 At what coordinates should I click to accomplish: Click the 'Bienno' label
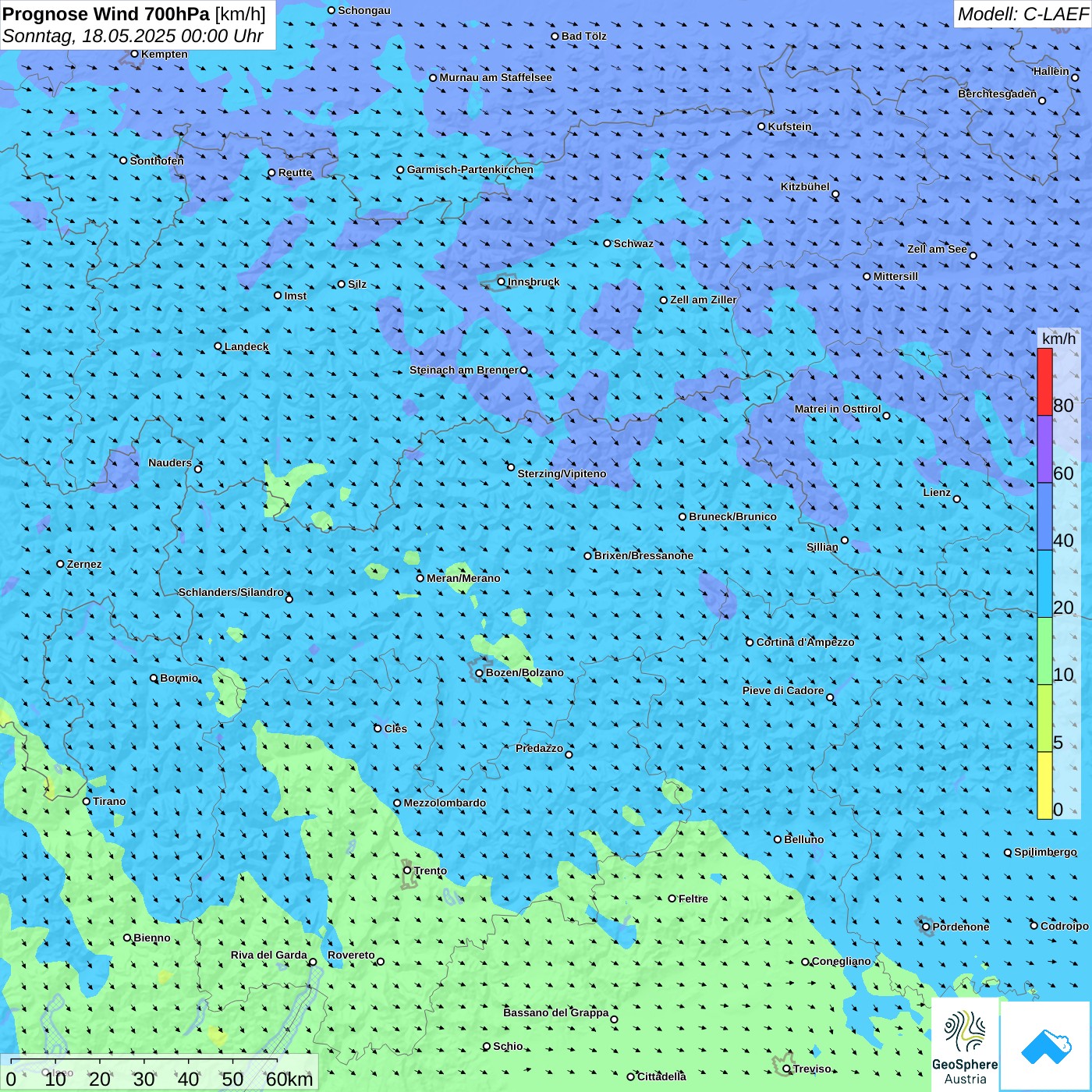[x=151, y=938]
